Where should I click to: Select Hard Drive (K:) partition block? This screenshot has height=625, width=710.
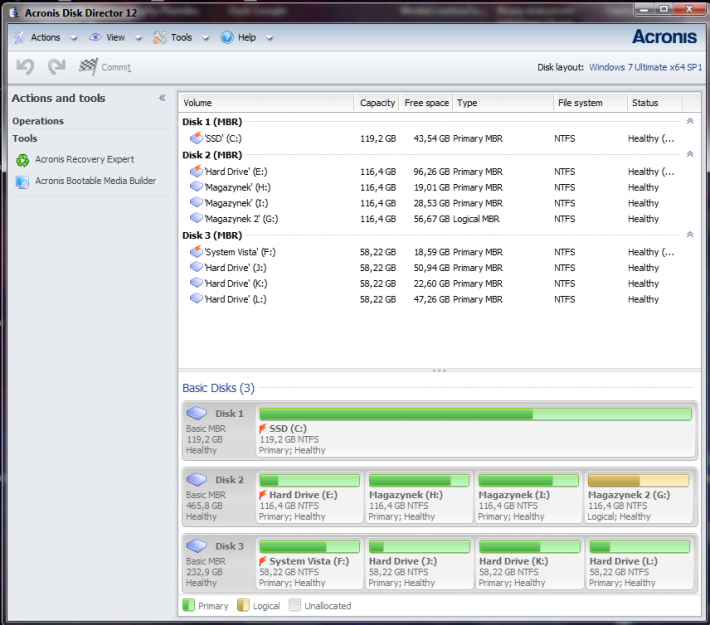[x=529, y=563]
